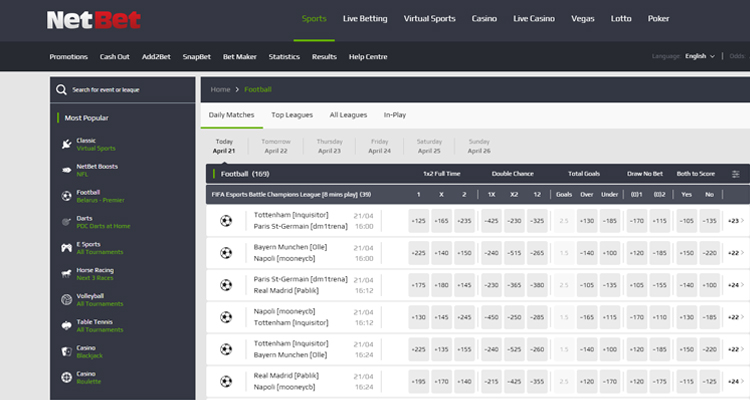Select Thursday April 23 date
Viewport: 750px width, 400px height.
tap(330, 146)
